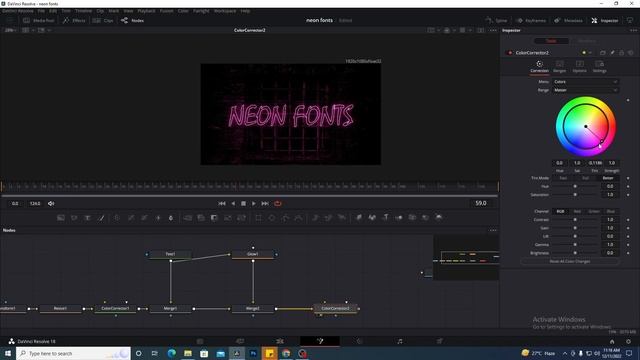Open the Spline editor panel
This screenshot has width=640, height=360.
(x=497, y=20)
